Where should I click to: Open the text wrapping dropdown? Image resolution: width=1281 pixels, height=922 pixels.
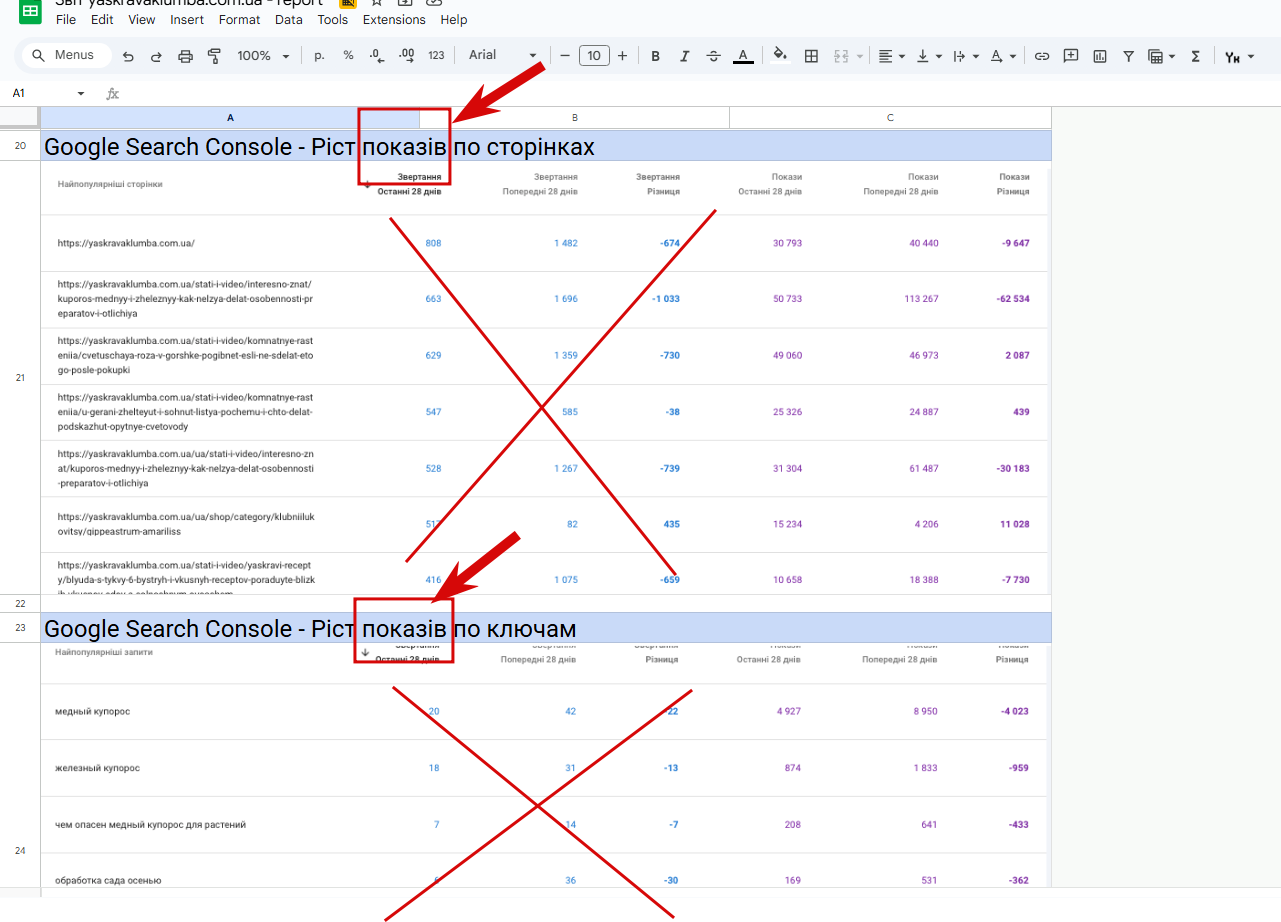[966, 56]
